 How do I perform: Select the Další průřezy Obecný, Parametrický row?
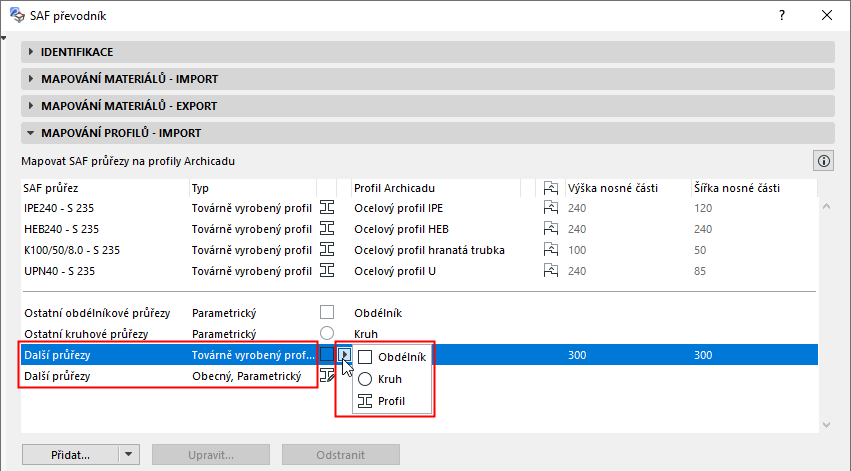click(x=160, y=376)
